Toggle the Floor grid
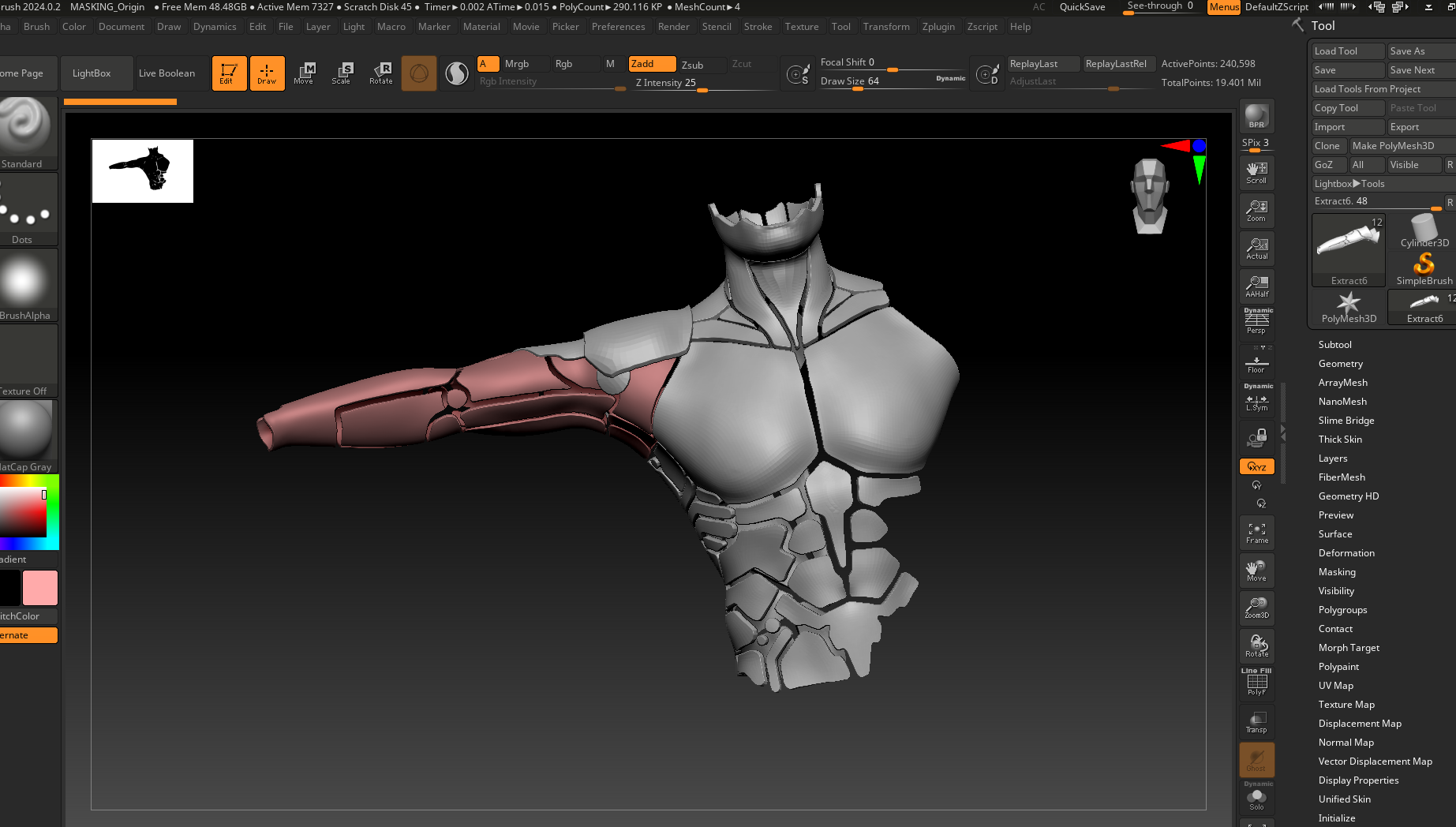 tap(1256, 362)
